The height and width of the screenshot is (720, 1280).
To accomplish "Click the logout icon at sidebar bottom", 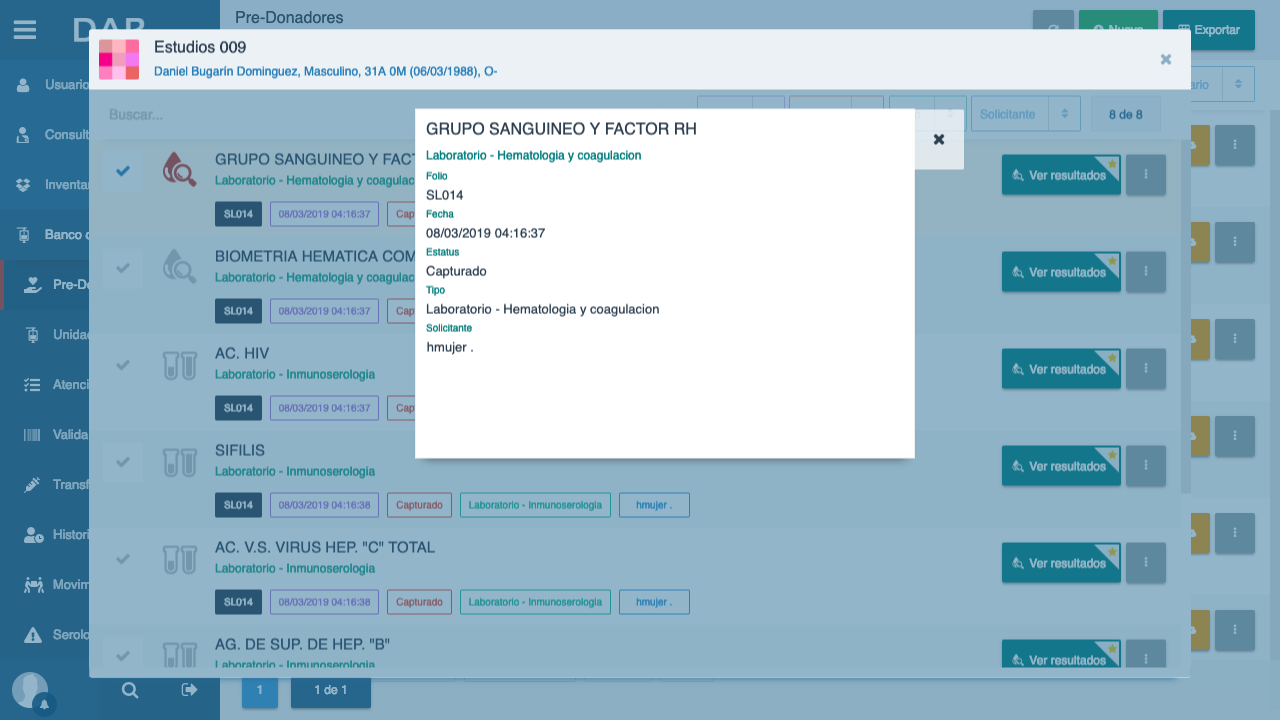I will click(x=190, y=690).
